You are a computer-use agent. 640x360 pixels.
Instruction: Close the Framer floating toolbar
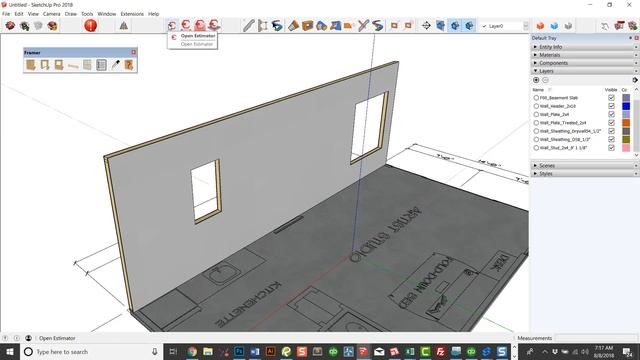(133, 52)
